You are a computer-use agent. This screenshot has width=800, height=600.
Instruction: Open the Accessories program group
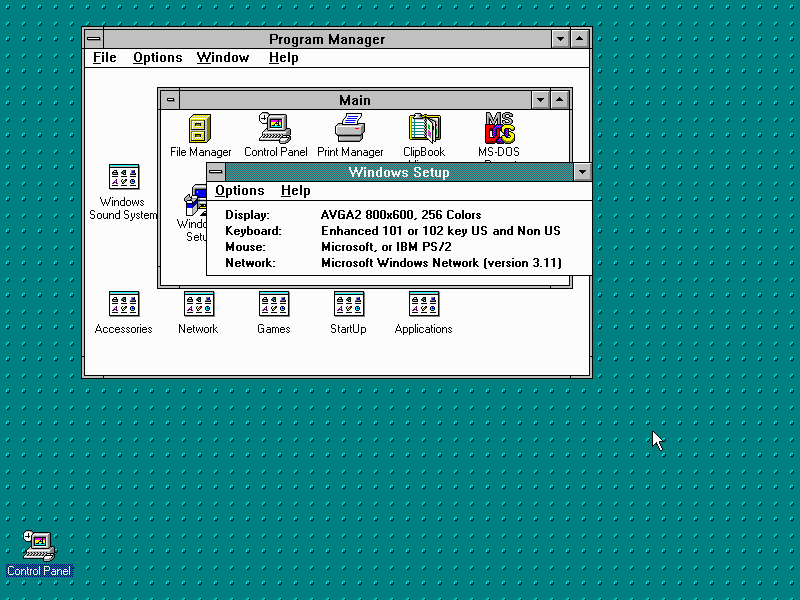pos(124,305)
